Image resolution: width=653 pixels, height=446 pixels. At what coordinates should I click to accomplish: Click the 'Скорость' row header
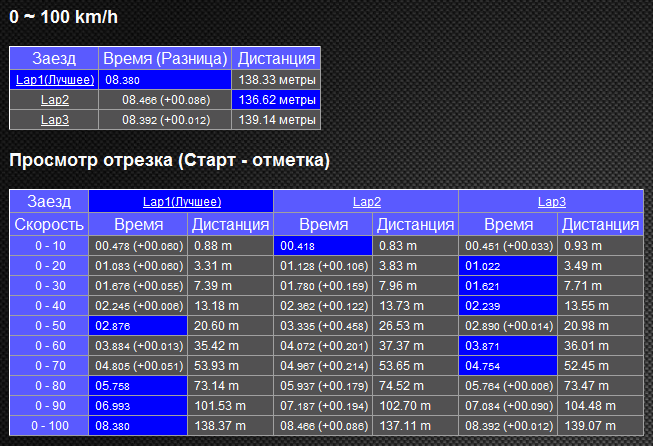tap(49, 225)
